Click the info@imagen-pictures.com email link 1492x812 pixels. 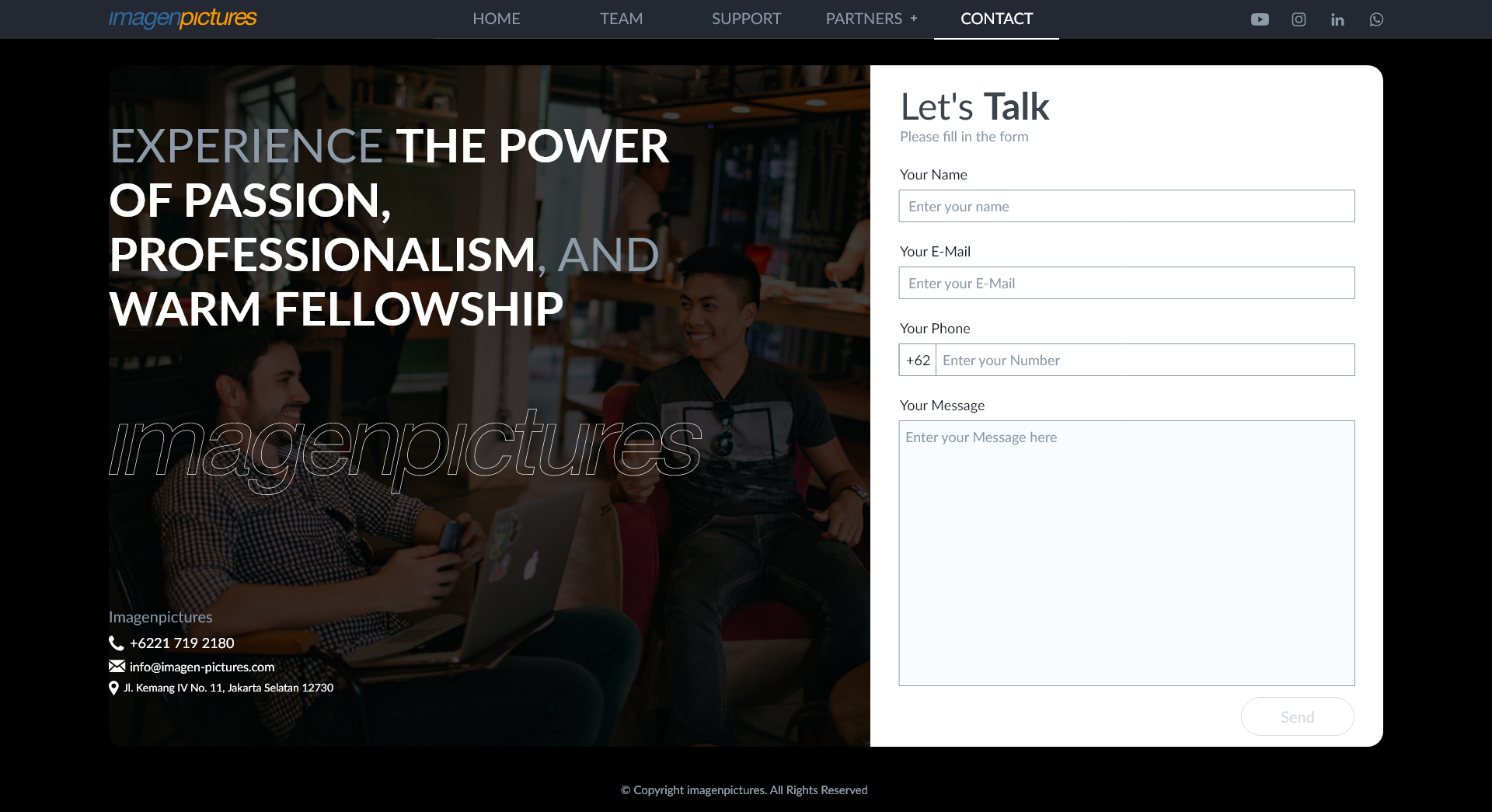tap(202, 667)
